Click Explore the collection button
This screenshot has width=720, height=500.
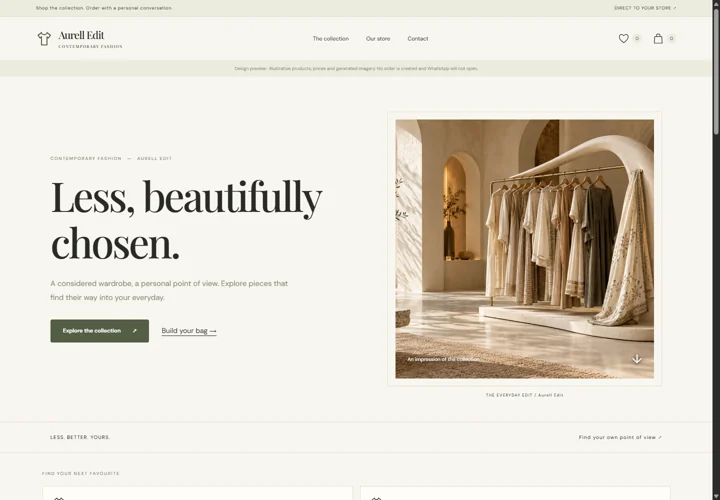click(x=100, y=331)
